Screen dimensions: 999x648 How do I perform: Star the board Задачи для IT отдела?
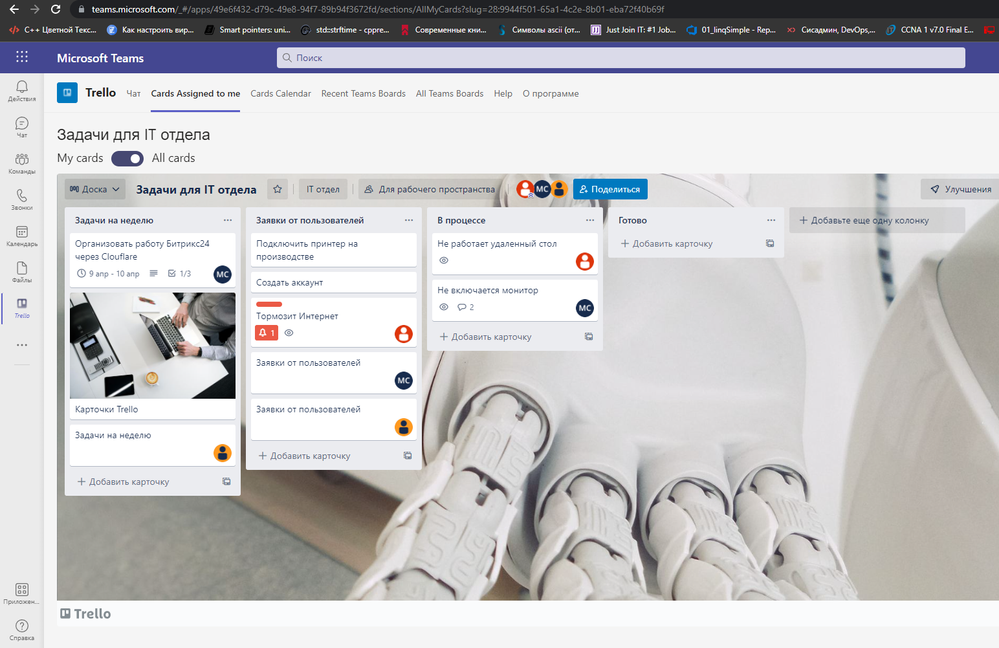pyautogui.click(x=278, y=189)
